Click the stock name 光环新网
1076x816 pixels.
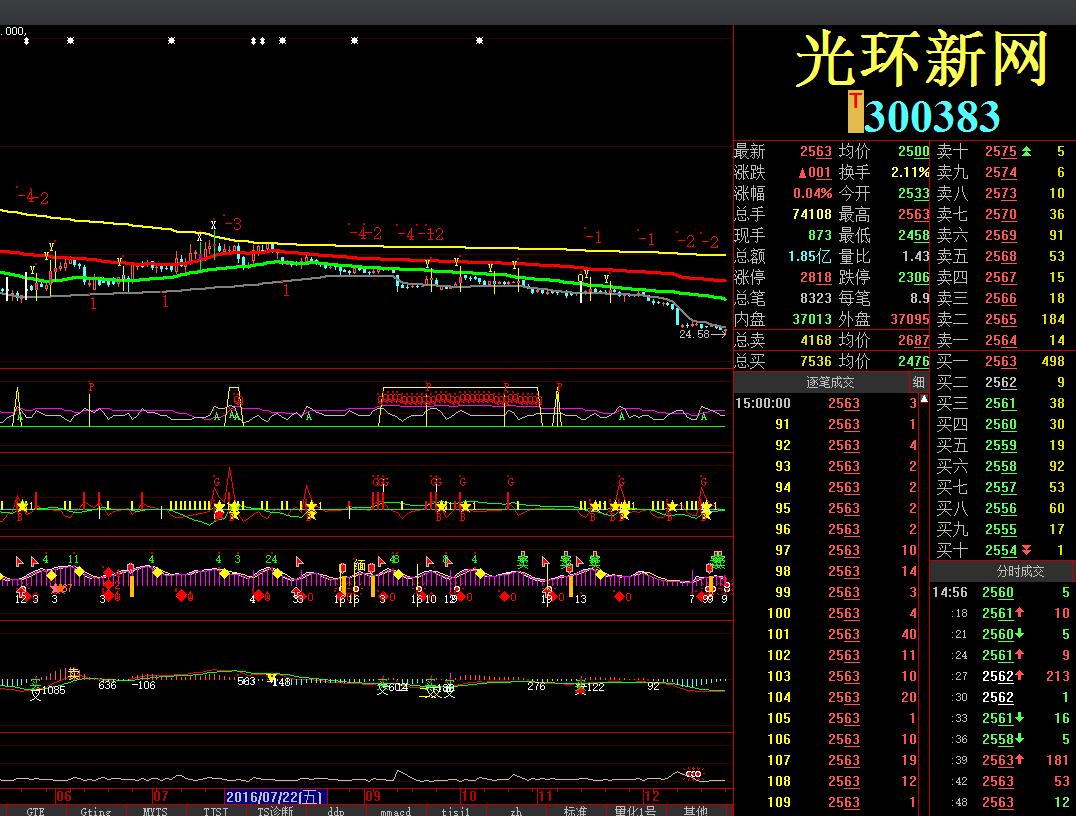tap(921, 60)
